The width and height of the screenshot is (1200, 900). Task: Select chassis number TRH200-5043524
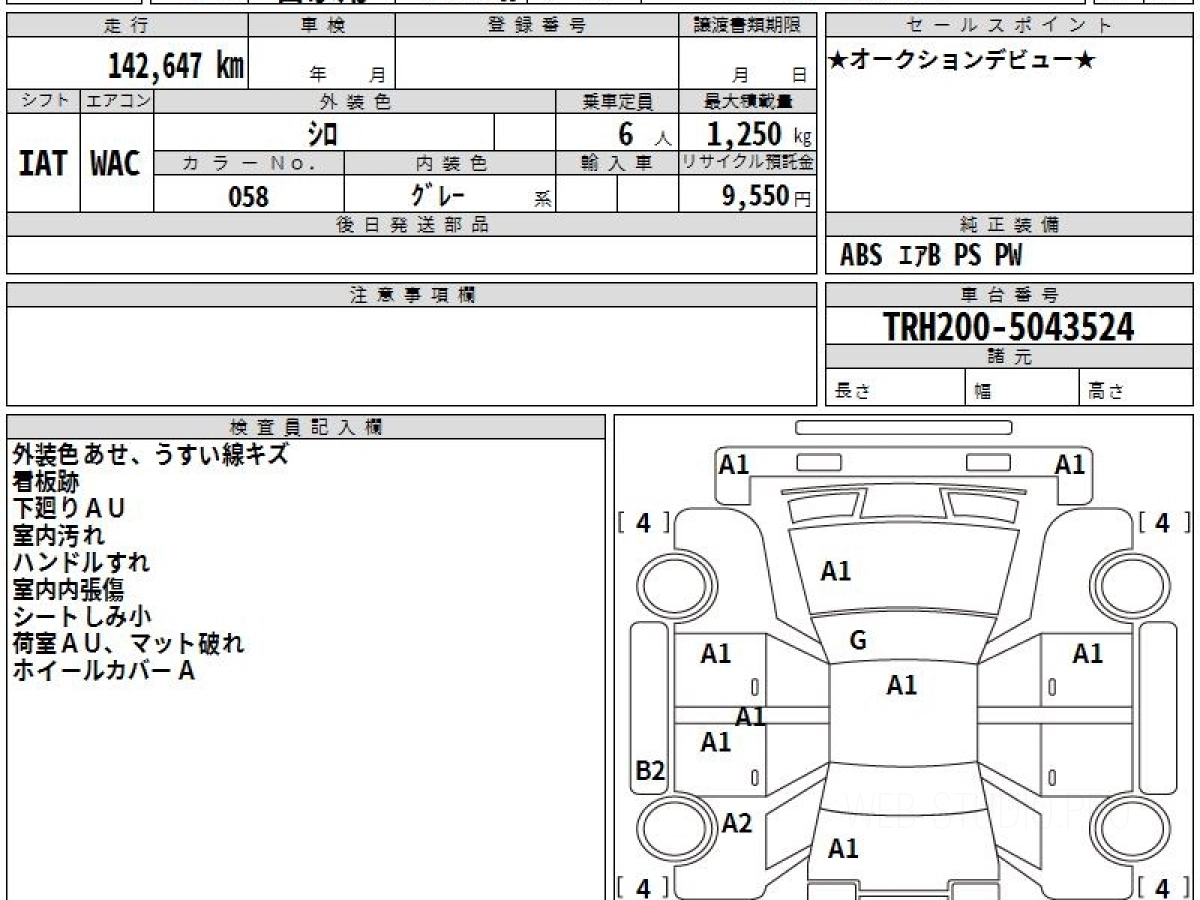[1009, 326]
